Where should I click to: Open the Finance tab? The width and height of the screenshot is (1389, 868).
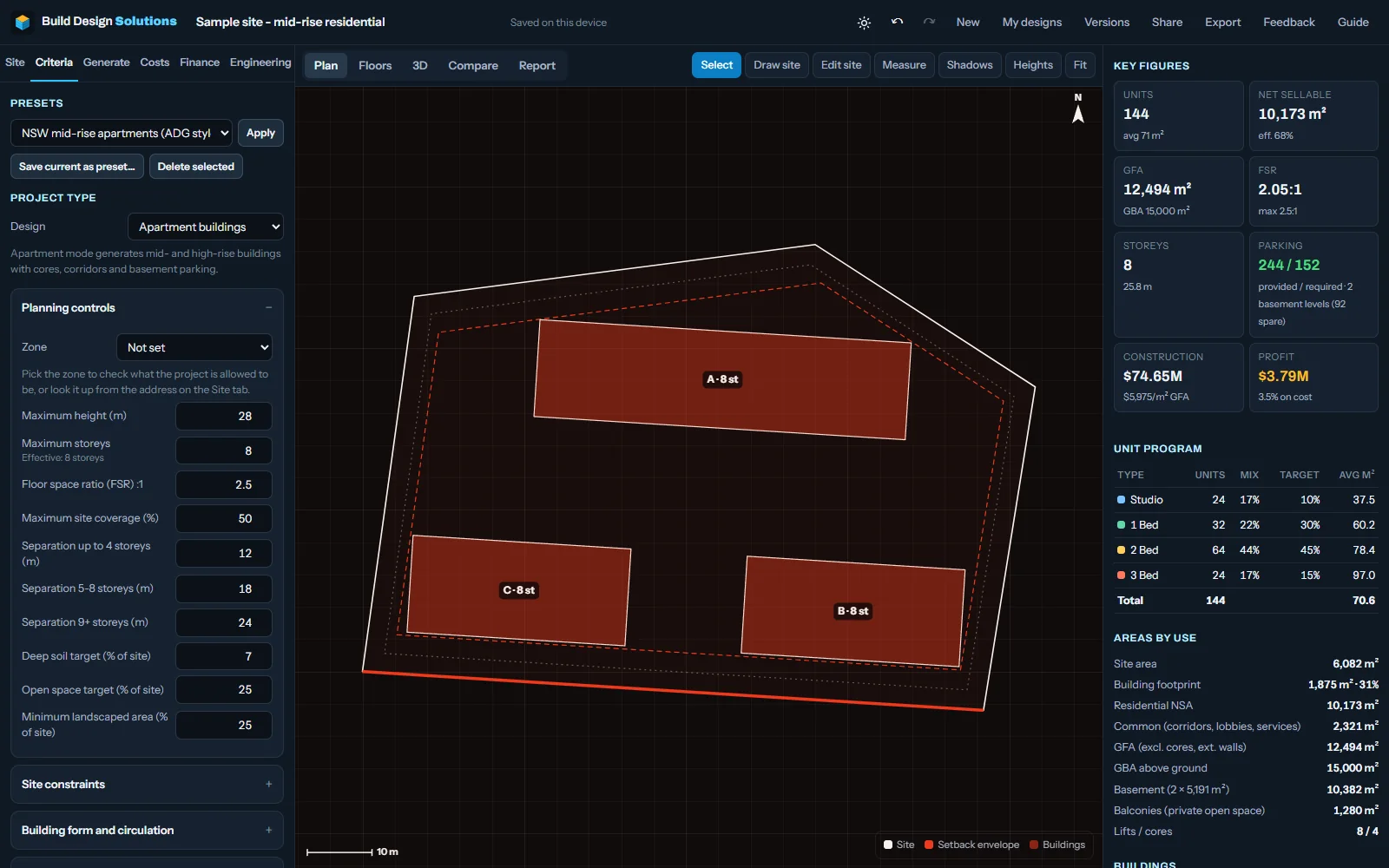200,62
